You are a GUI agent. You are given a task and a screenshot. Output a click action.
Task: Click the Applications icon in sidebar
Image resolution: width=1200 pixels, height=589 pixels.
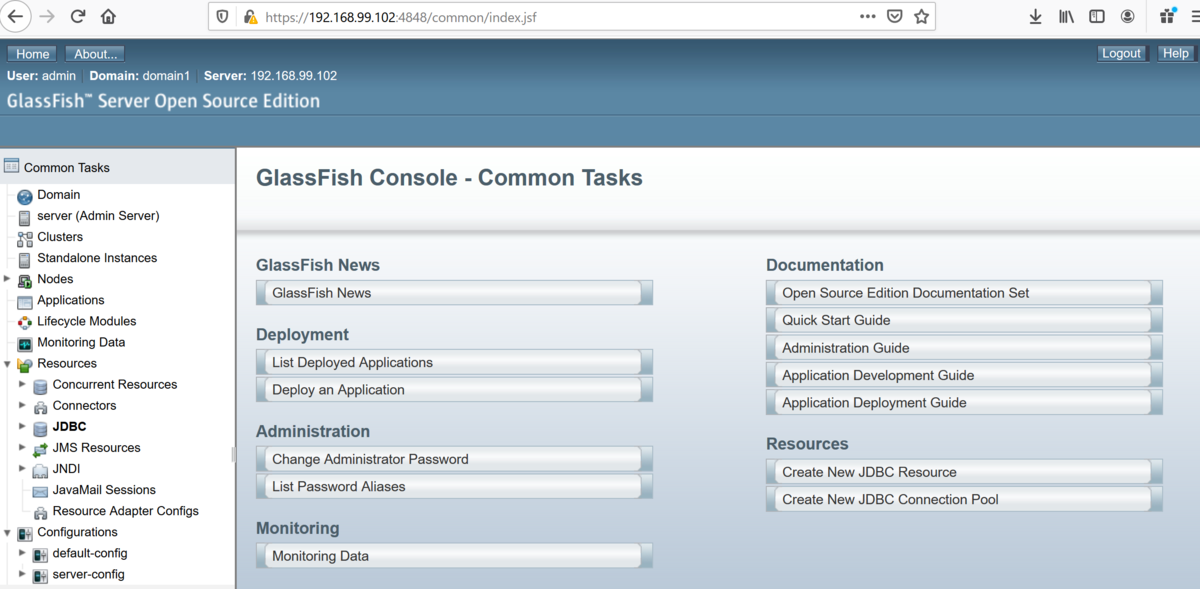click(25, 301)
